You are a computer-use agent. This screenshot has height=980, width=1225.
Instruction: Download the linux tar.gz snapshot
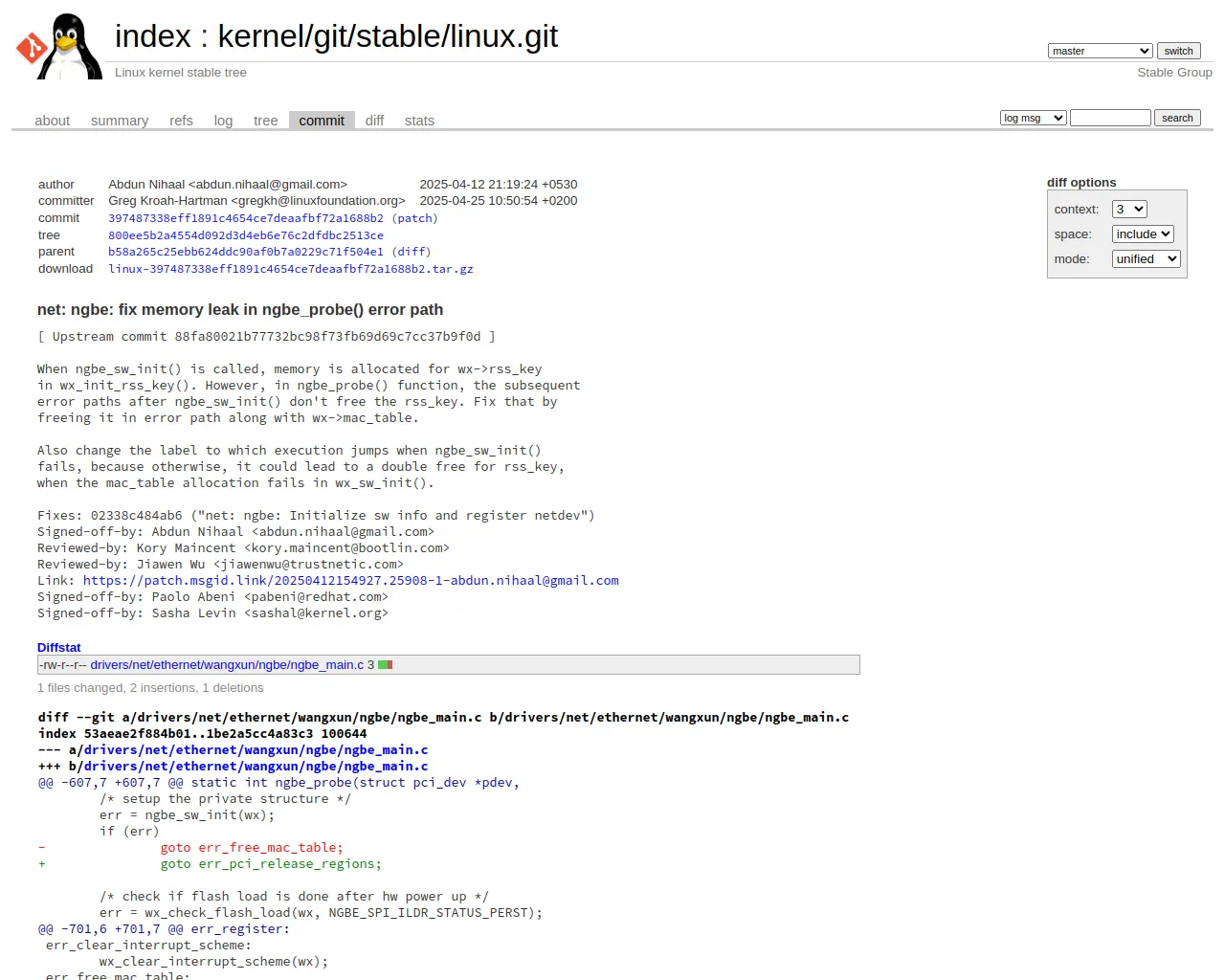click(x=291, y=269)
